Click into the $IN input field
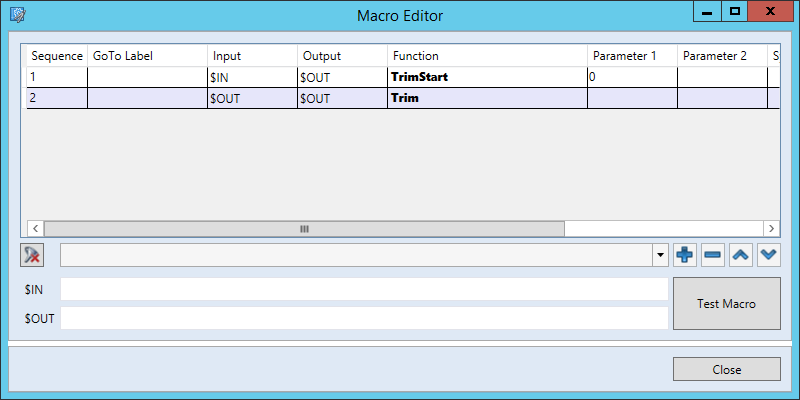This screenshot has width=800, height=400. click(364, 289)
